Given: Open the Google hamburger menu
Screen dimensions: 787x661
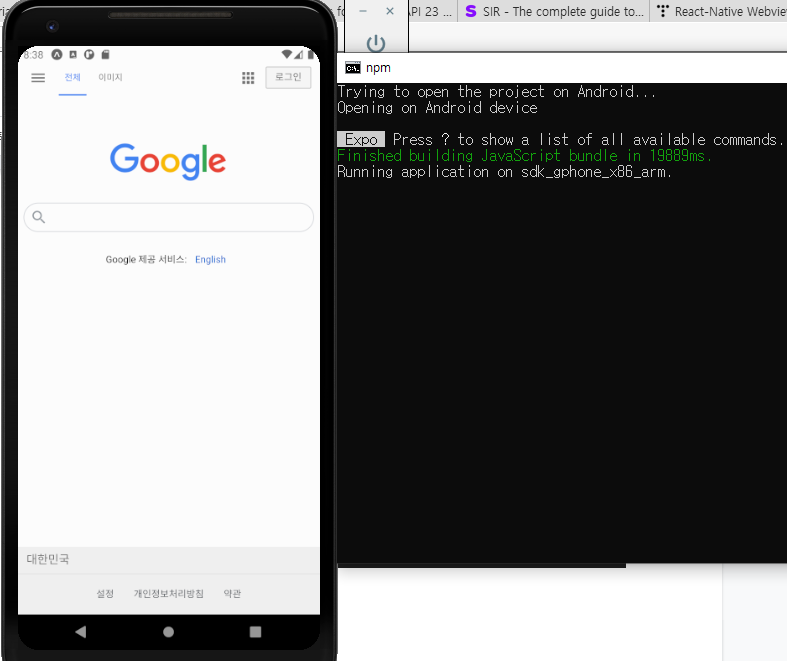Looking at the screenshot, I should [x=38, y=77].
